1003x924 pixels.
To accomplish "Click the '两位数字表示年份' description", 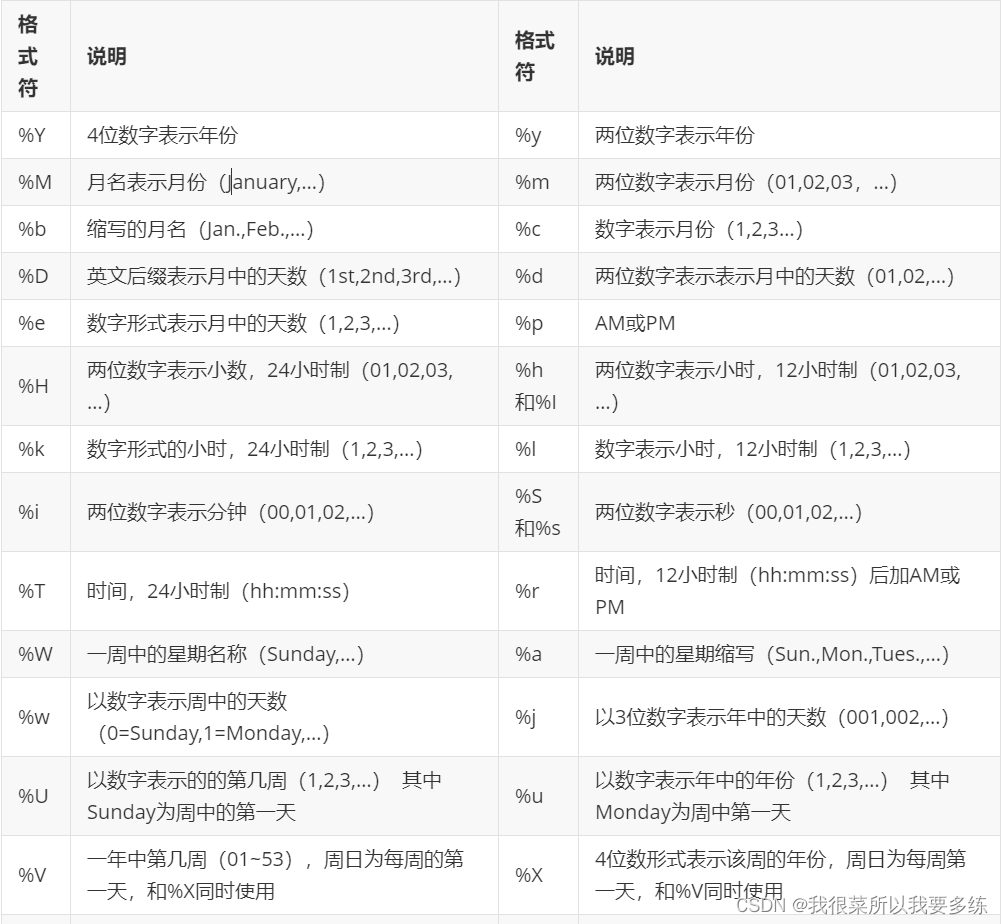I will coord(675,136).
